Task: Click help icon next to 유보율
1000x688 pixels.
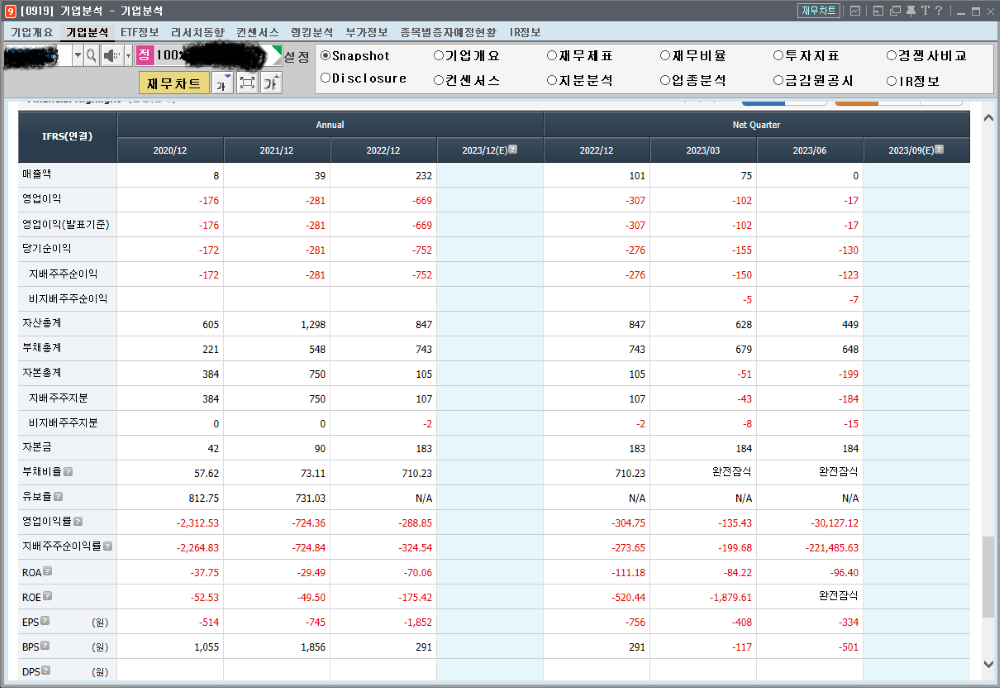Action: [x=58, y=496]
